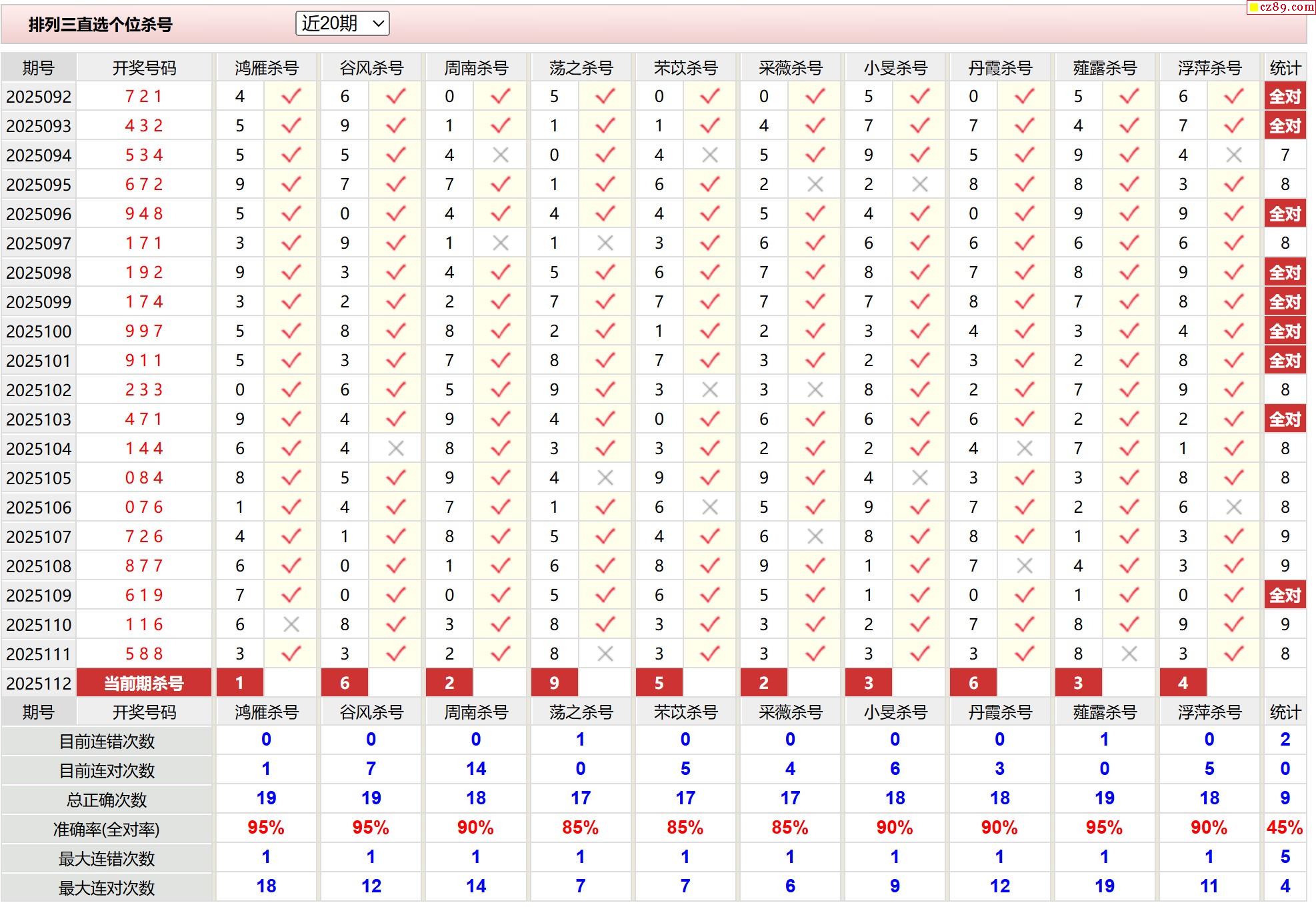Click 浮萍 current kill number 4

(1183, 684)
